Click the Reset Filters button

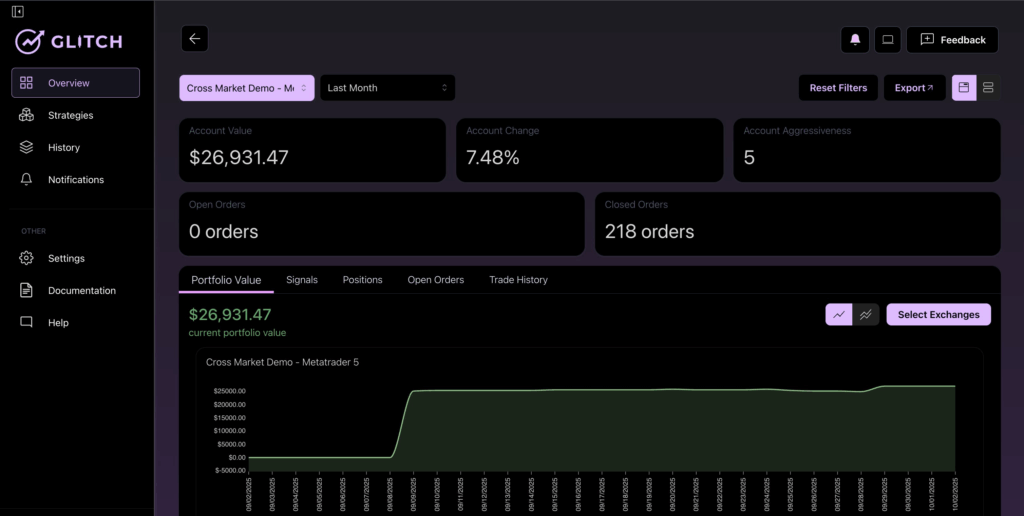[x=838, y=88]
